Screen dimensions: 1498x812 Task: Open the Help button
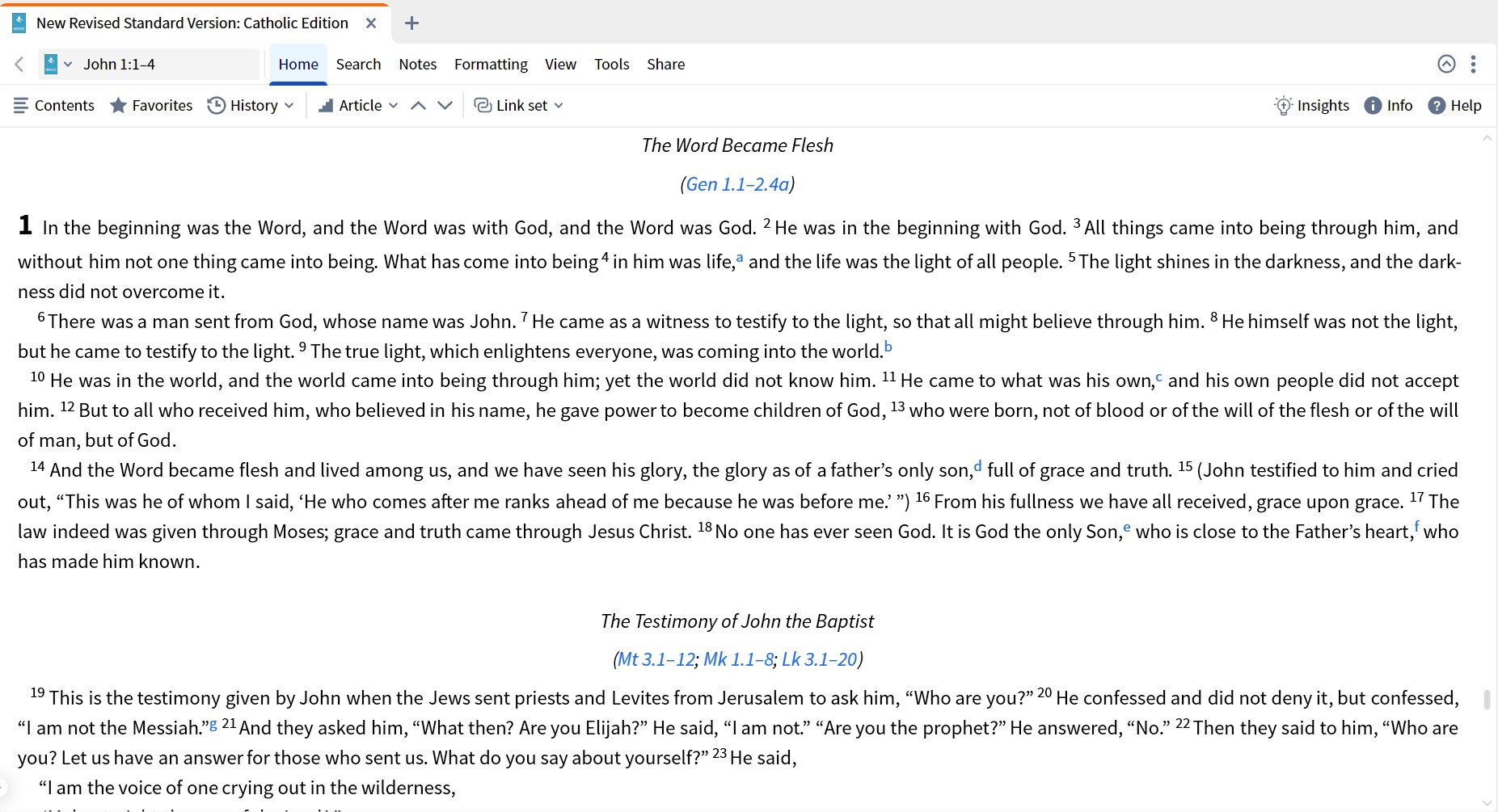point(1454,105)
